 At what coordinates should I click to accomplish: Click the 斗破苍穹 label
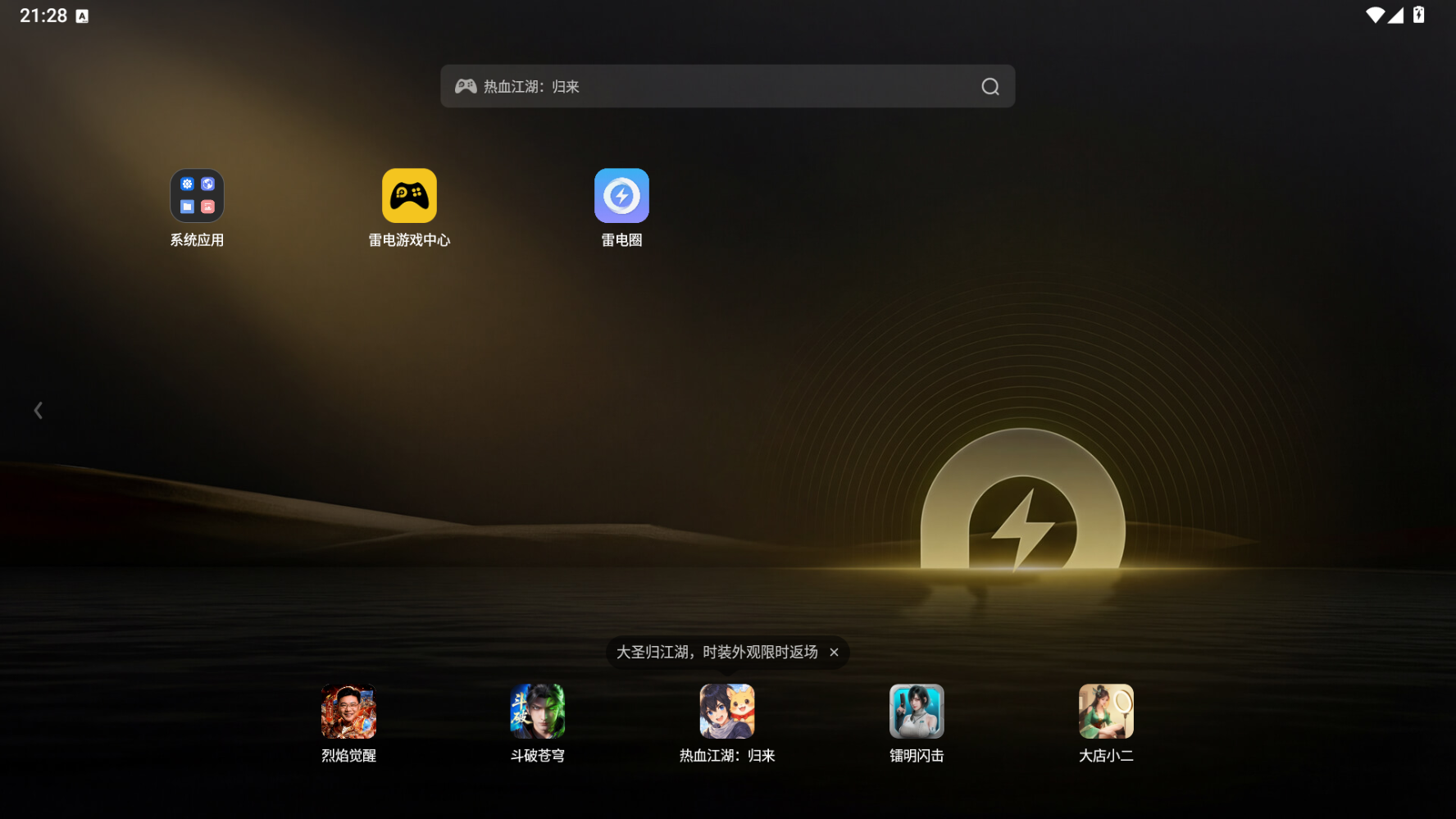click(538, 756)
